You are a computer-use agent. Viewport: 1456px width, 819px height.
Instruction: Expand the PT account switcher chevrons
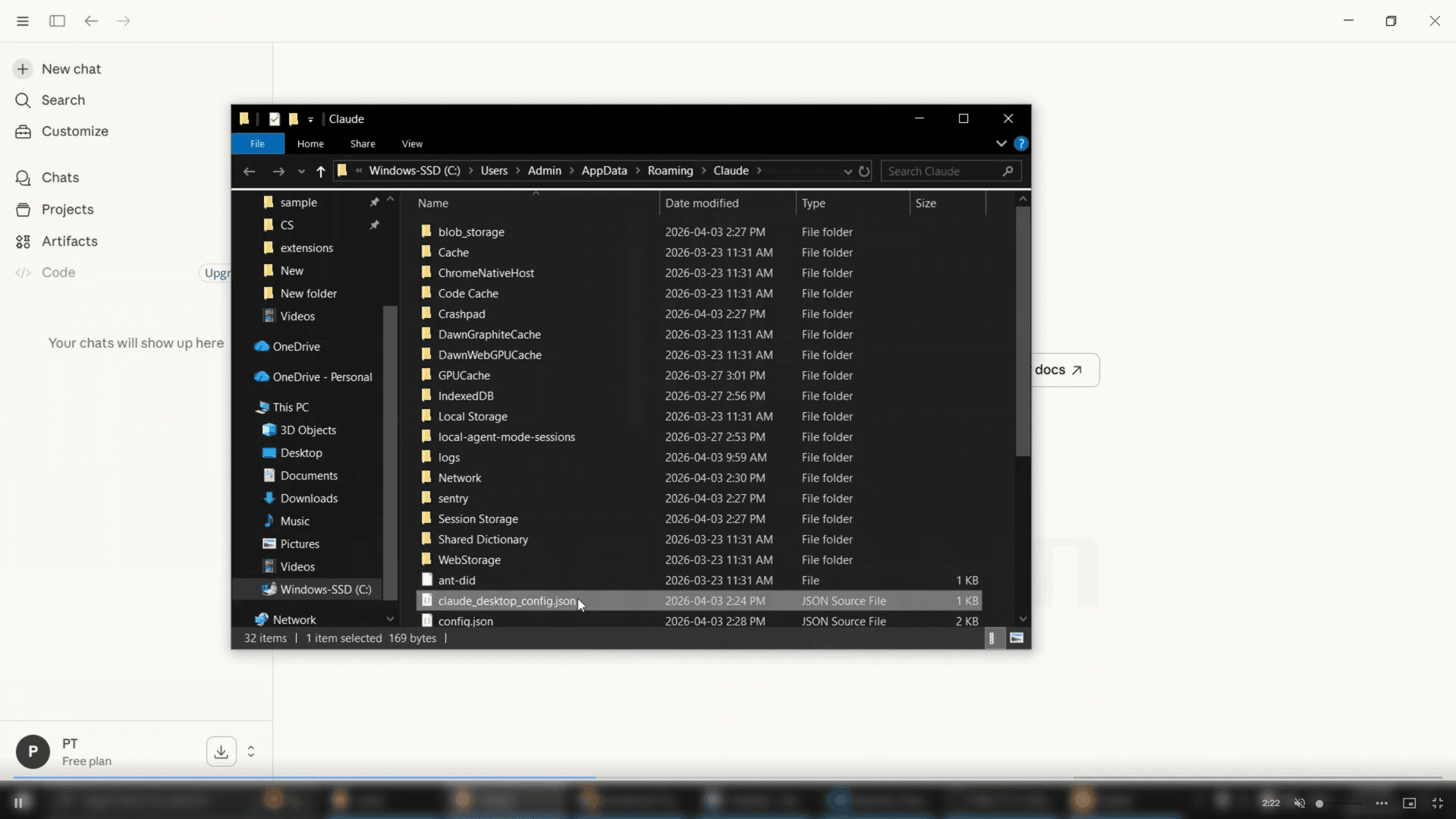[x=251, y=751]
